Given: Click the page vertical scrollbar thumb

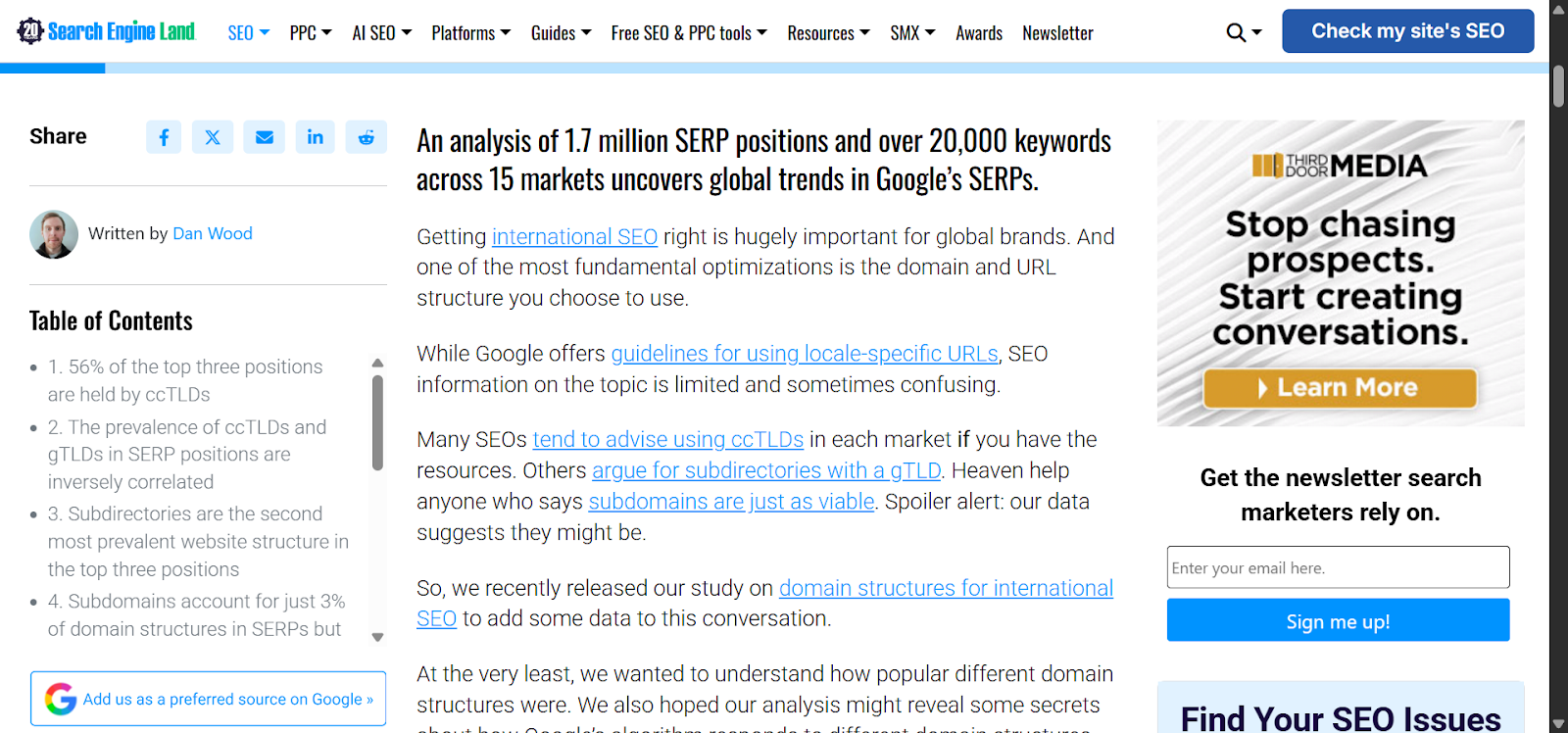Looking at the screenshot, I should click(x=1558, y=86).
